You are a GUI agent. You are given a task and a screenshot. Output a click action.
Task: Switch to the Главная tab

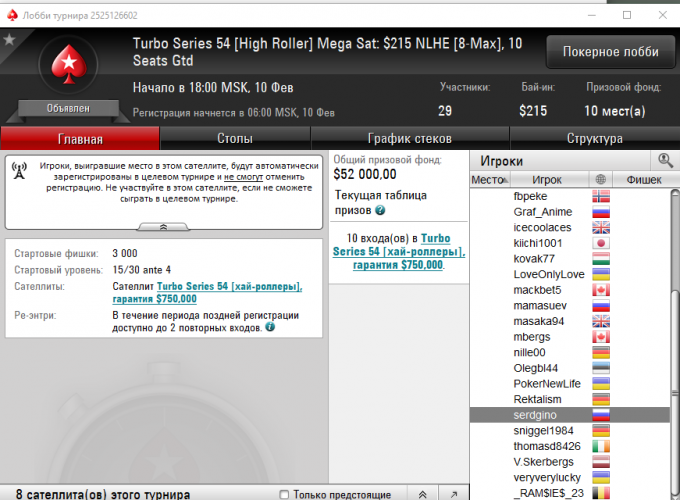[80, 139]
